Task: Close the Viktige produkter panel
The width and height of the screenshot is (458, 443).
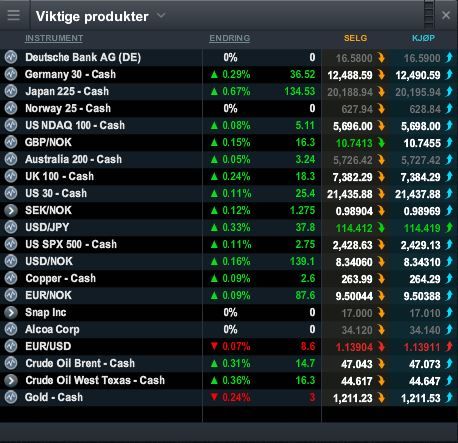Action: 446,15
